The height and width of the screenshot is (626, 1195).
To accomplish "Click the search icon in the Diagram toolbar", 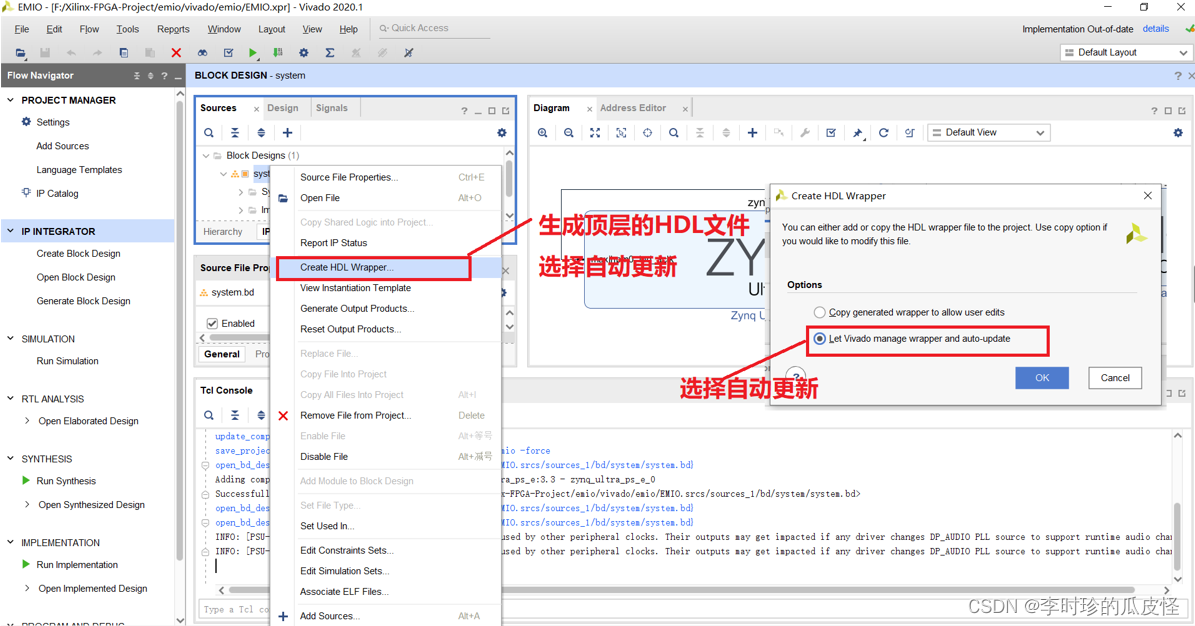I will pos(674,133).
